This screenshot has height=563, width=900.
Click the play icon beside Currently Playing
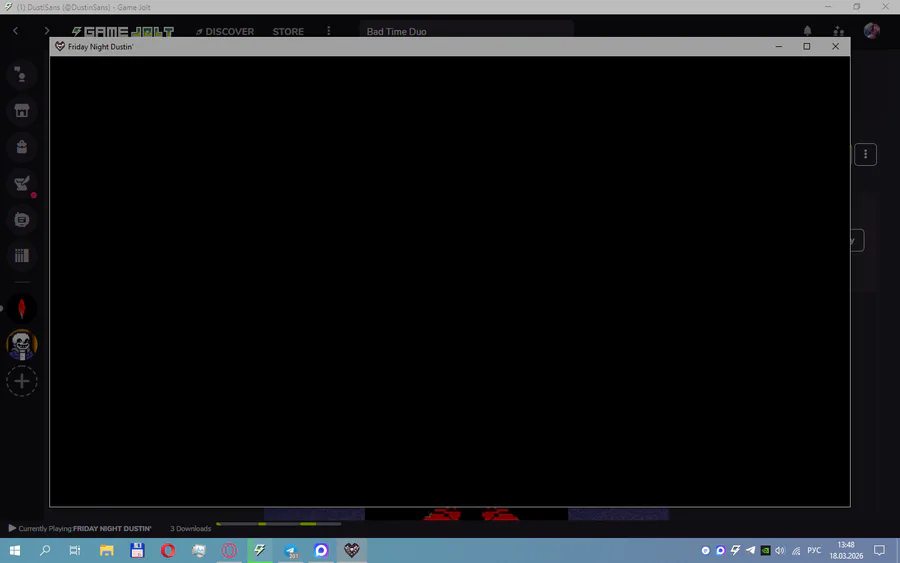pos(12,528)
